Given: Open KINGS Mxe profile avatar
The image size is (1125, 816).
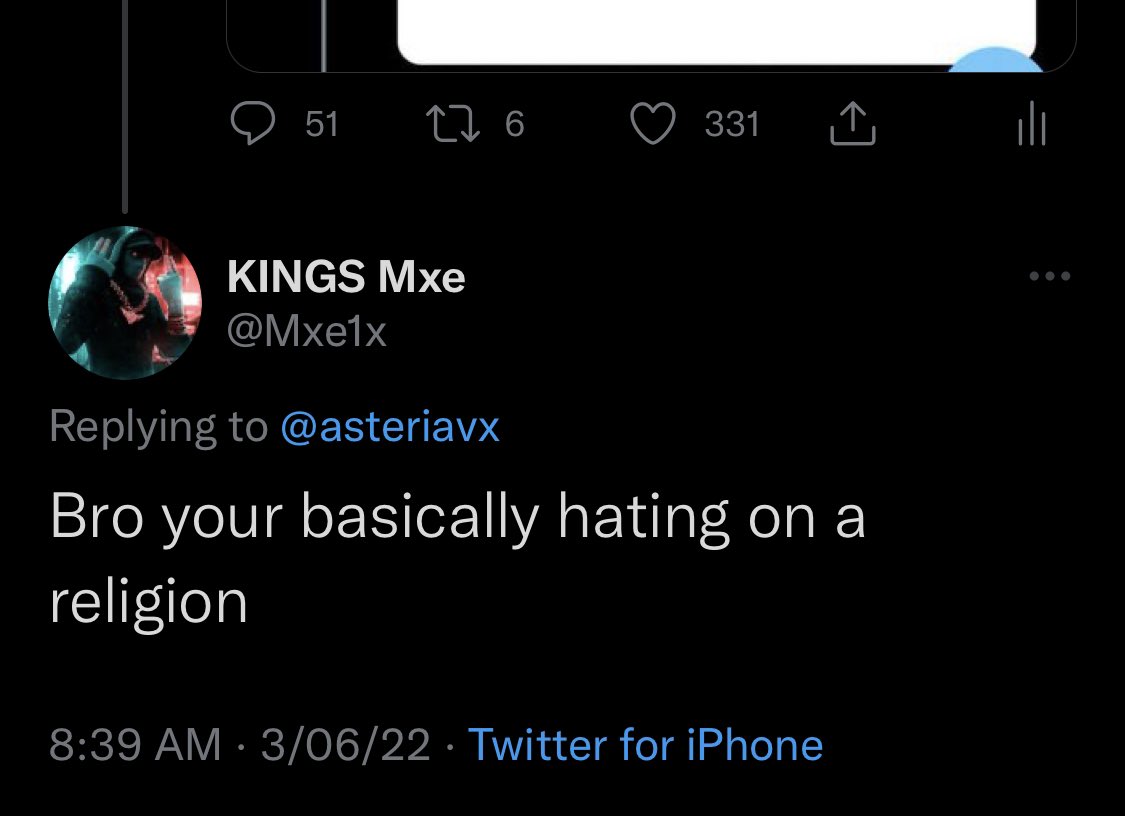Looking at the screenshot, I should [125, 303].
